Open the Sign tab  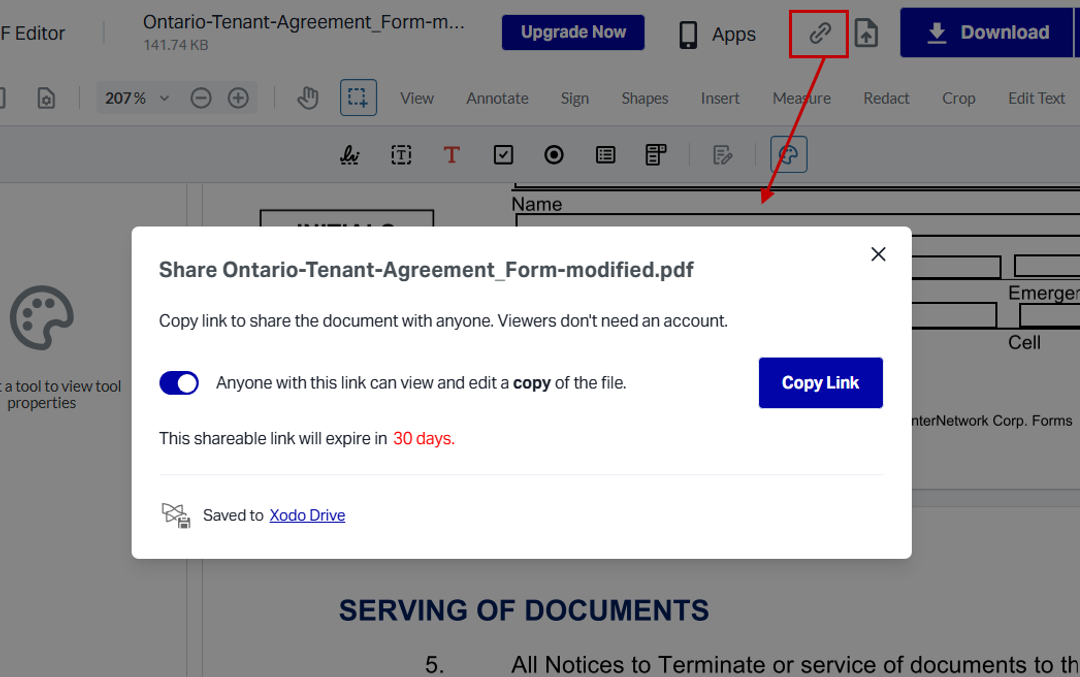pos(574,98)
